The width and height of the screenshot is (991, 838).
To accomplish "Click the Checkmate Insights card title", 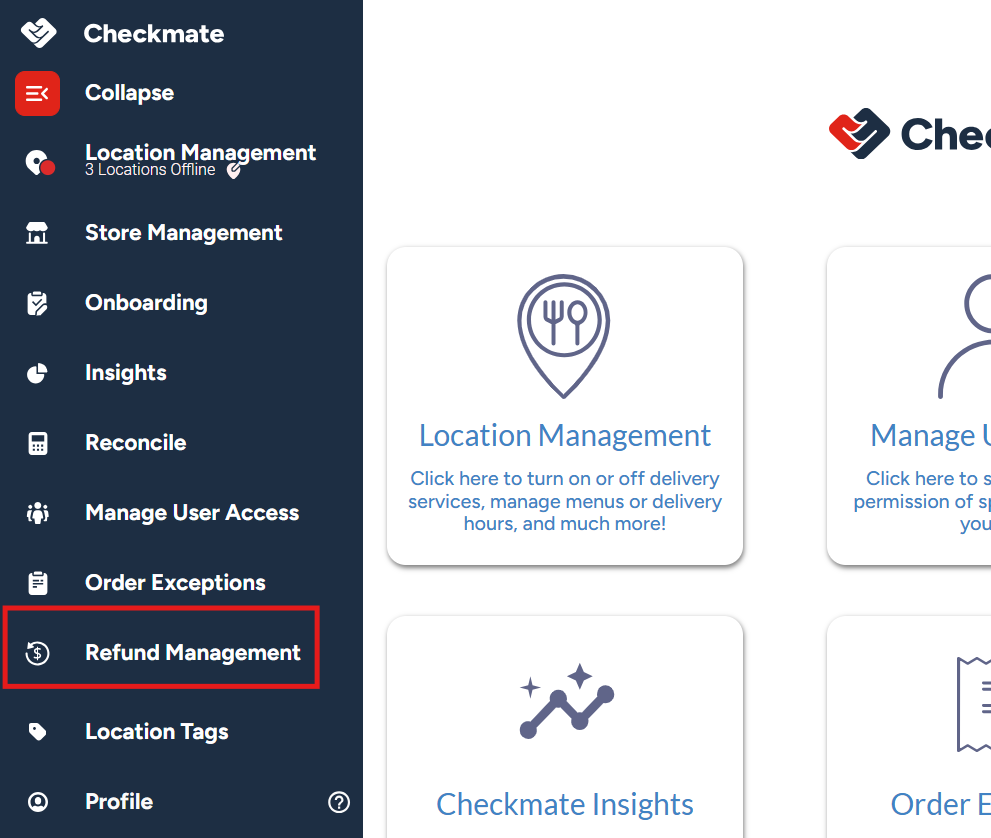I will pos(564,805).
